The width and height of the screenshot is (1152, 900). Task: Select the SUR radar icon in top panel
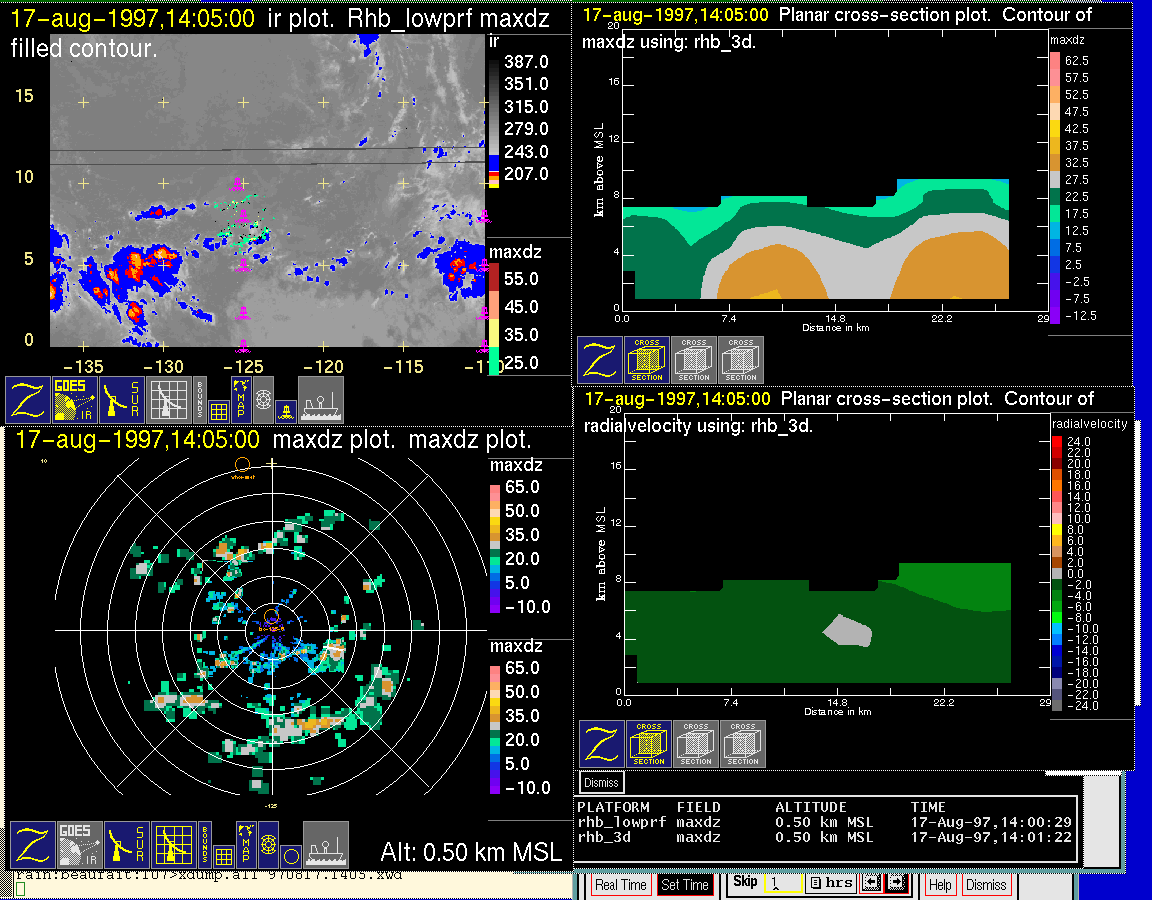tap(124, 399)
